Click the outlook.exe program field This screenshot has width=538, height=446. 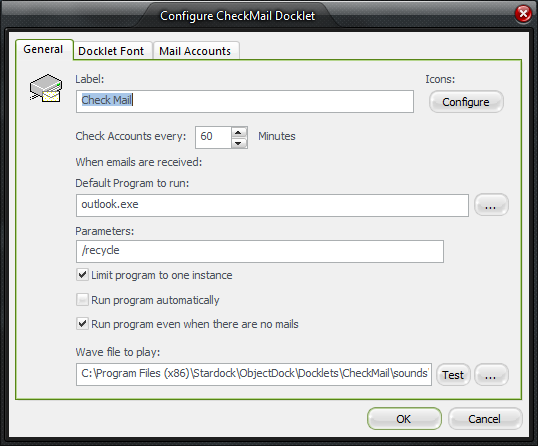pyautogui.click(x=272, y=205)
